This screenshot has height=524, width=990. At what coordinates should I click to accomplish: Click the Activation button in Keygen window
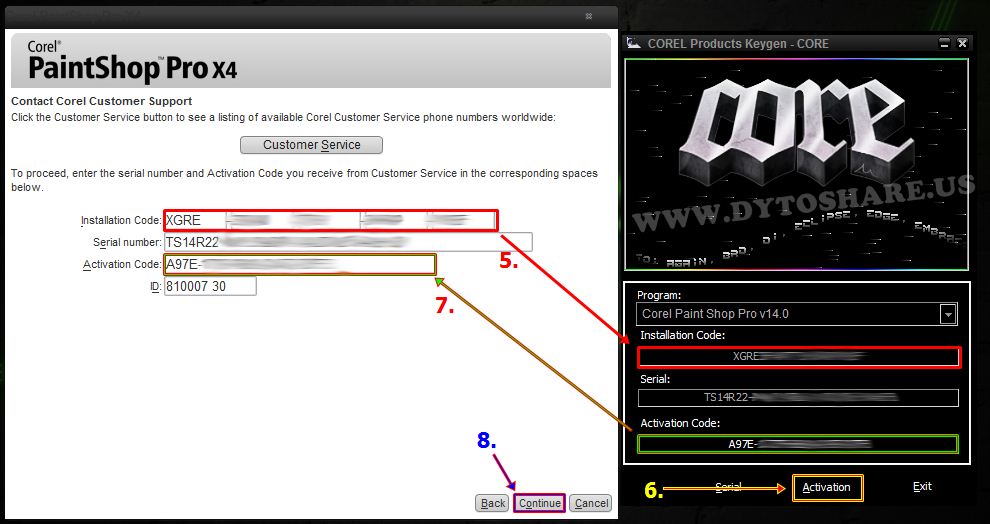(827, 487)
